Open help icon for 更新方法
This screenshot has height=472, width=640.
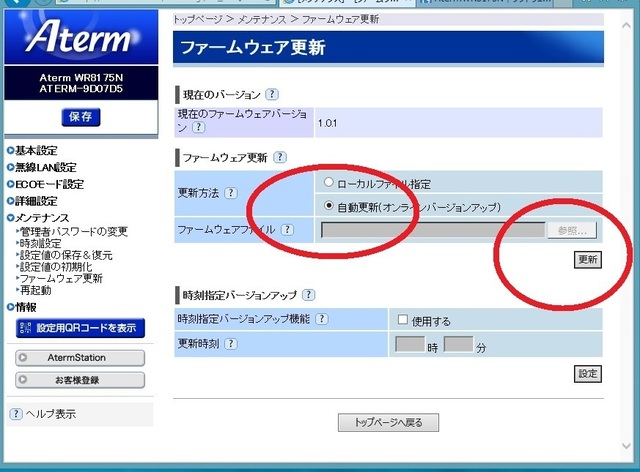231,193
